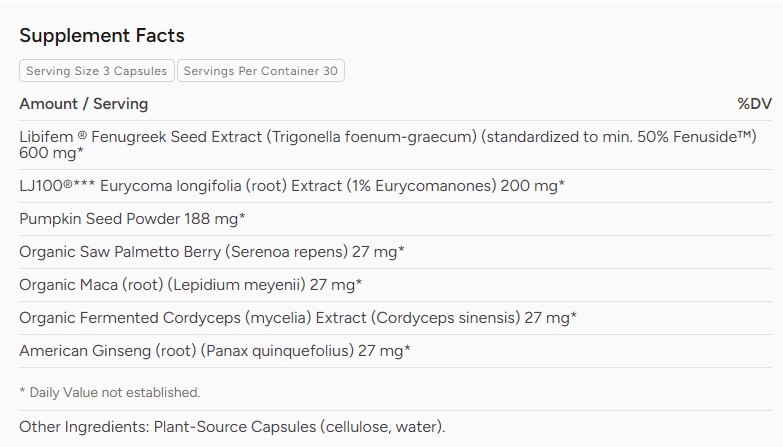Click the Serenoa repens text
The height and width of the screenshot is (447, 783).
point(286,252)
